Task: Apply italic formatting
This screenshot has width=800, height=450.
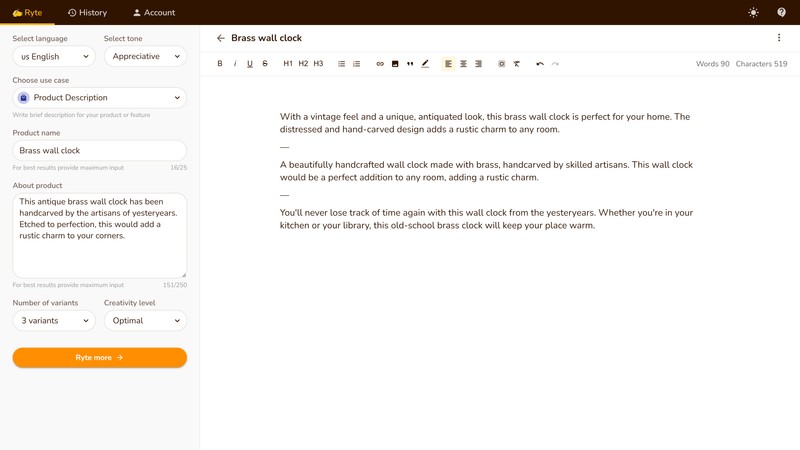Action: (x=235, y=64)
